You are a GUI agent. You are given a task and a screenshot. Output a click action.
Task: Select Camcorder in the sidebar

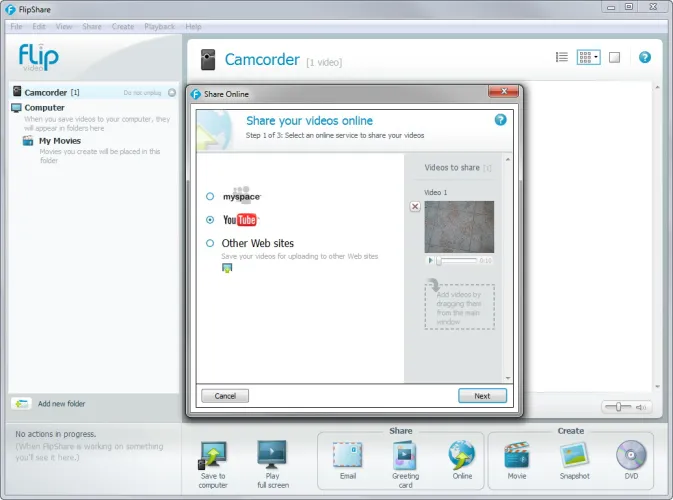[x=94, y=92]
